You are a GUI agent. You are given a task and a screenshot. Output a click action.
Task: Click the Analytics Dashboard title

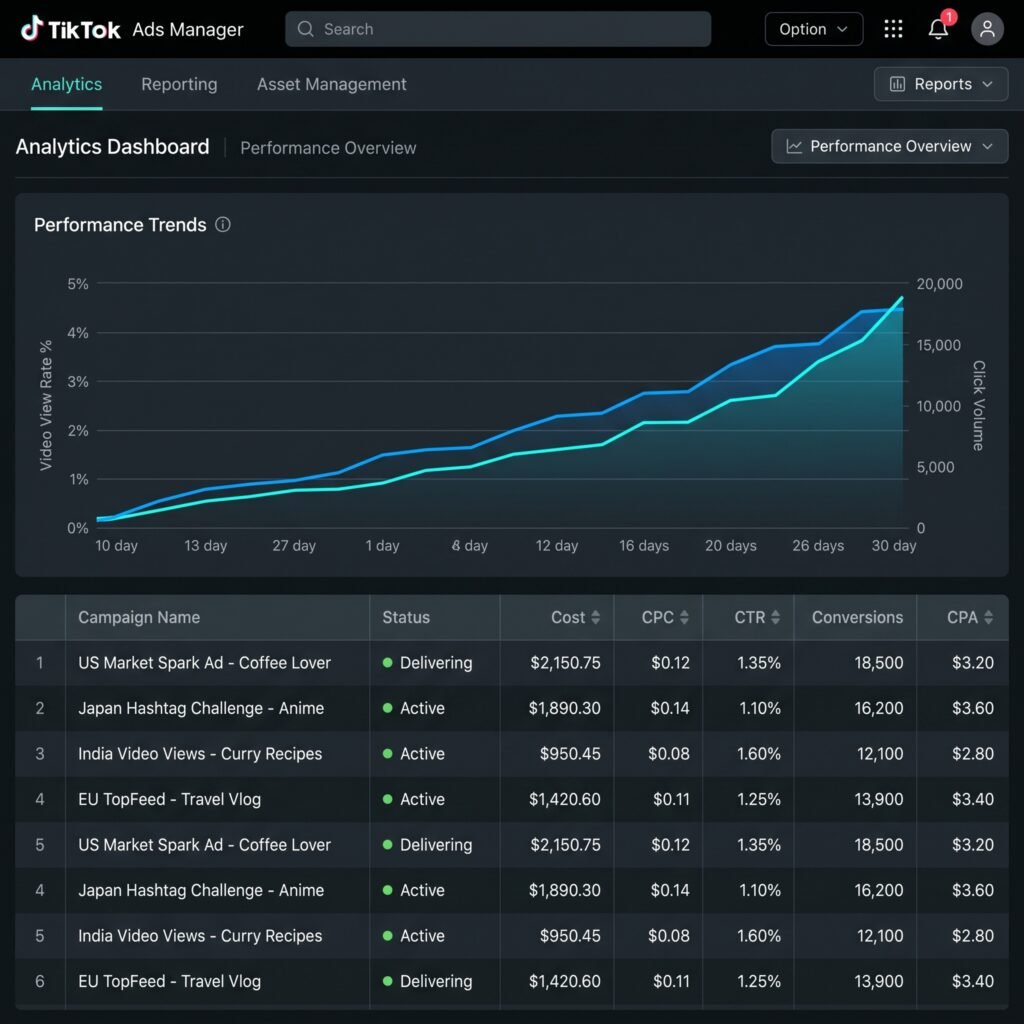[x=112, y=147]
